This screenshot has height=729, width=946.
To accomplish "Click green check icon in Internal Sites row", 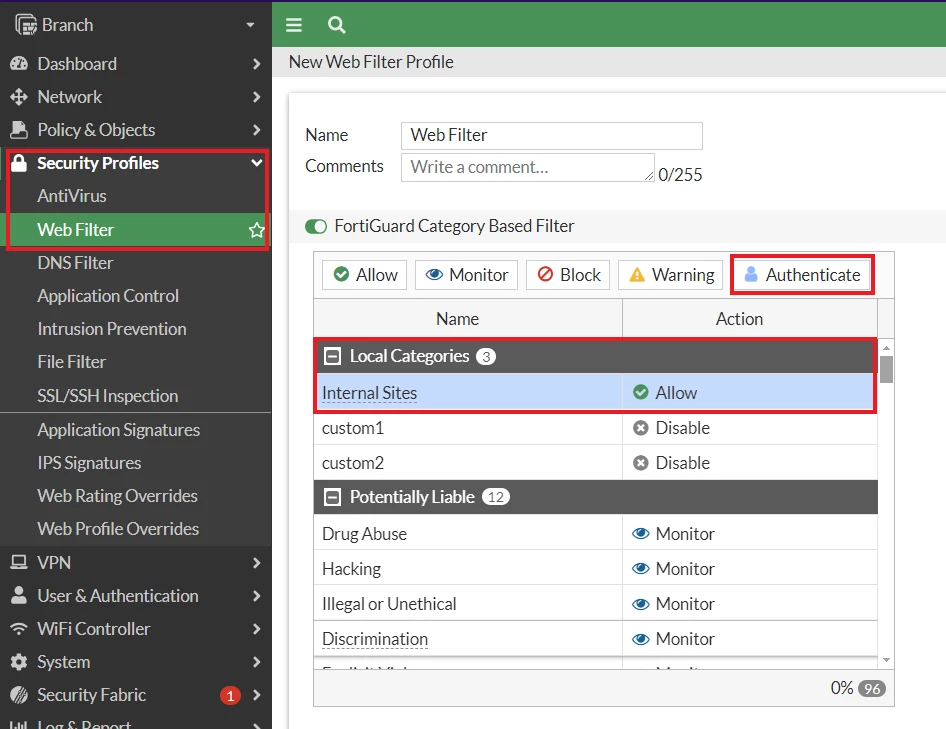I will point(641,392).
